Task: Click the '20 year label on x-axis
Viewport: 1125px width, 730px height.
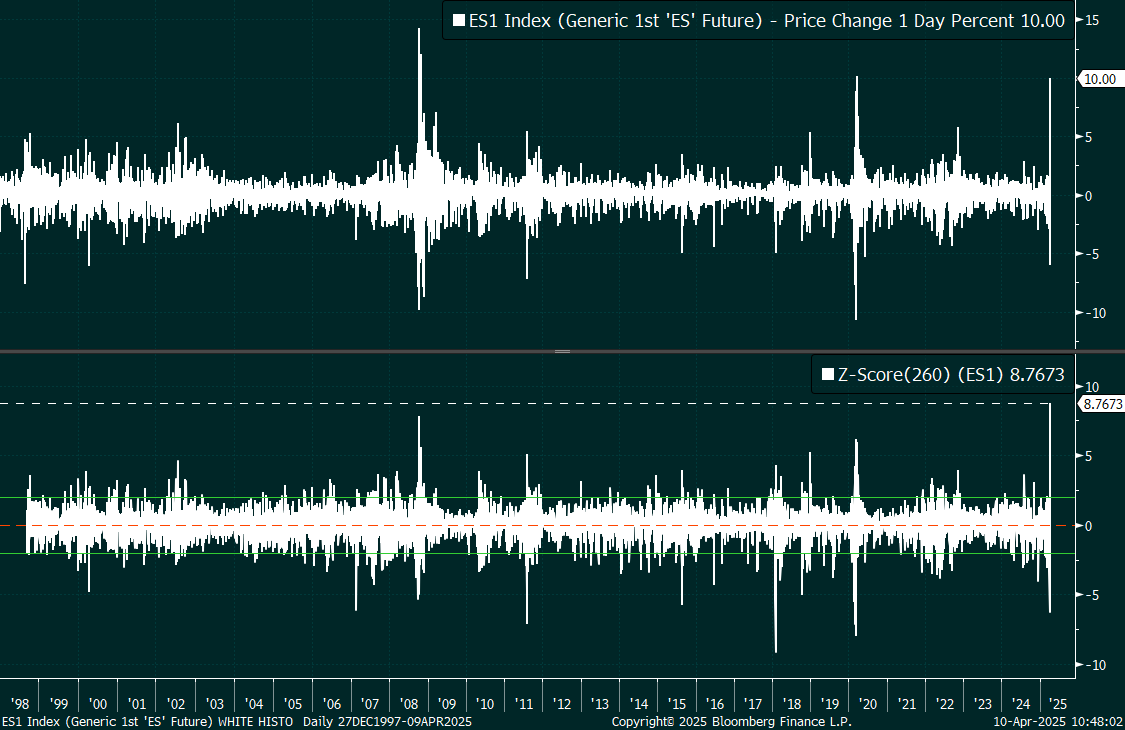Action: click(x=867, y=704)
